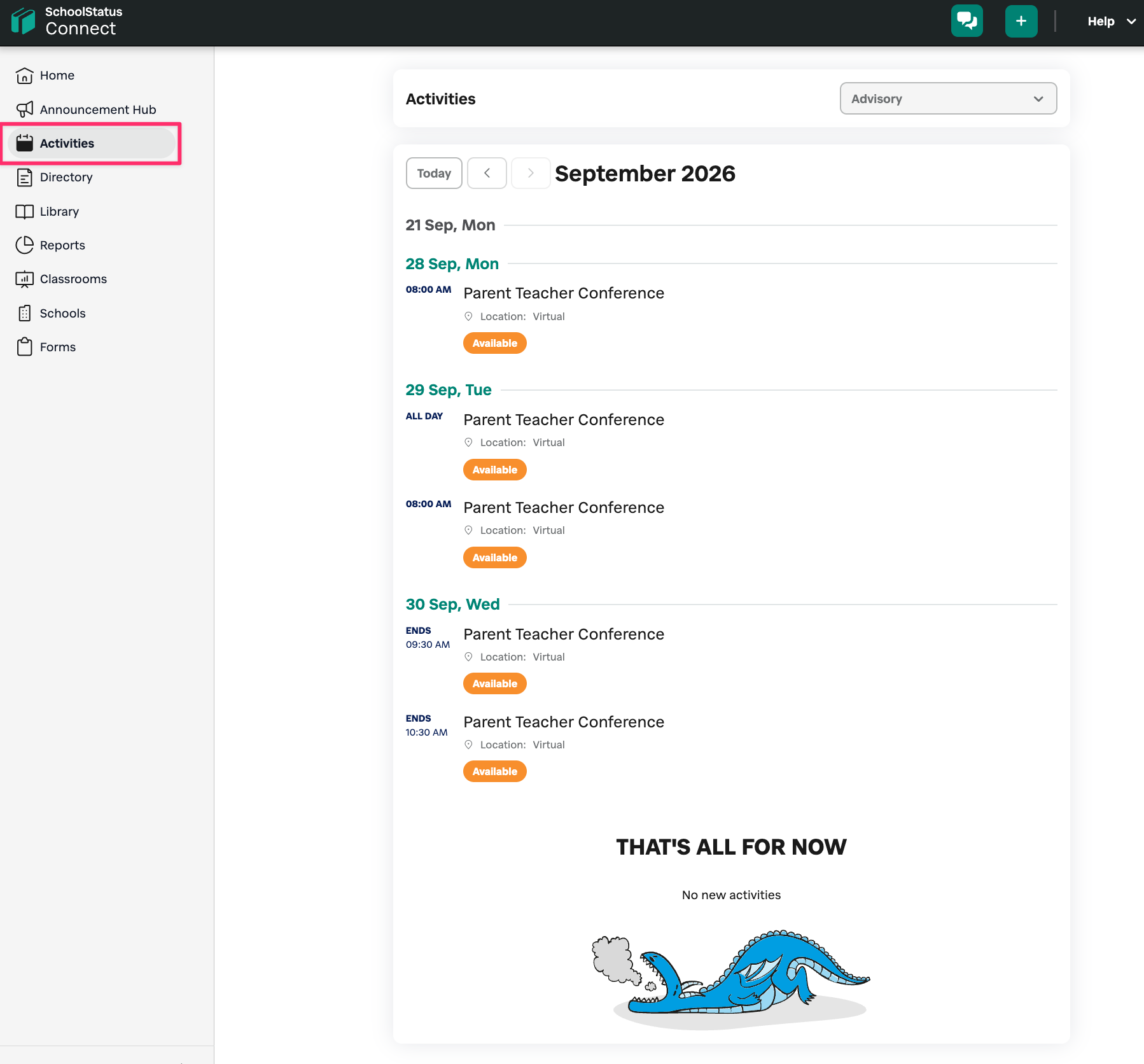1144x1064 pixels.
Task: Click the 29 Sep, Tue date heading
Action: click(x=449, y=390)
